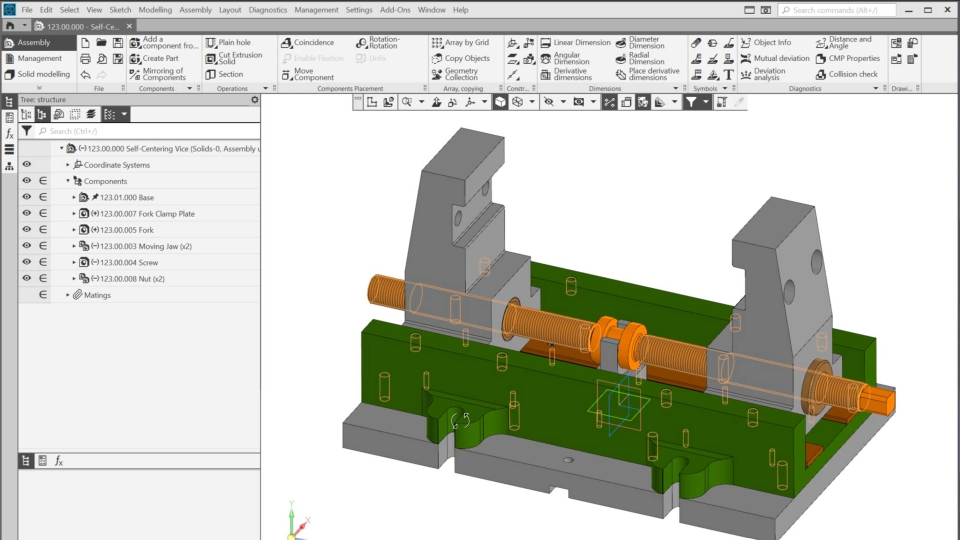Viewport: 960px width, 540px height.
Task: Toggle visibility of 123.00.004 Screw
Action: point(27,262)
